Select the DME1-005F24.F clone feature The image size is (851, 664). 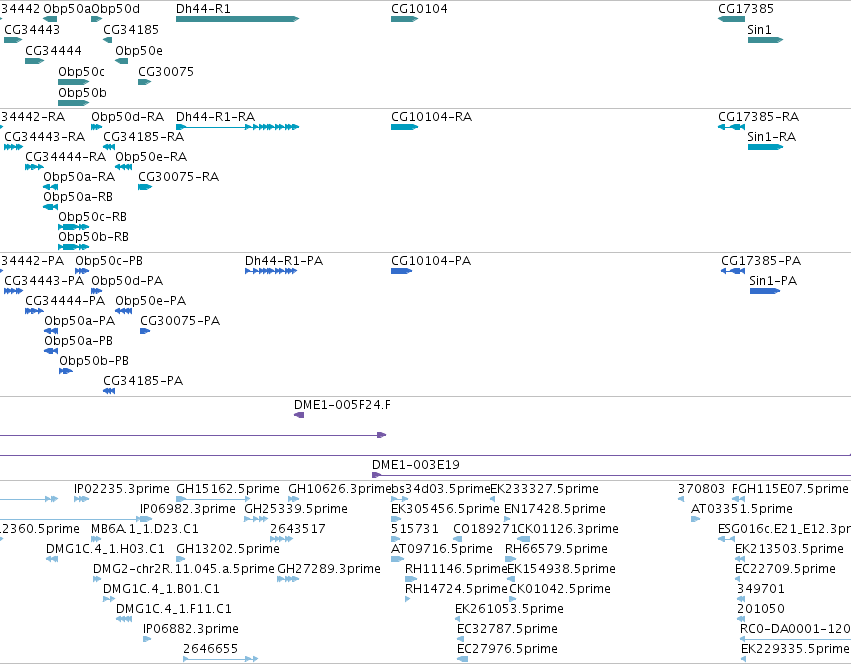coord(299,415)
